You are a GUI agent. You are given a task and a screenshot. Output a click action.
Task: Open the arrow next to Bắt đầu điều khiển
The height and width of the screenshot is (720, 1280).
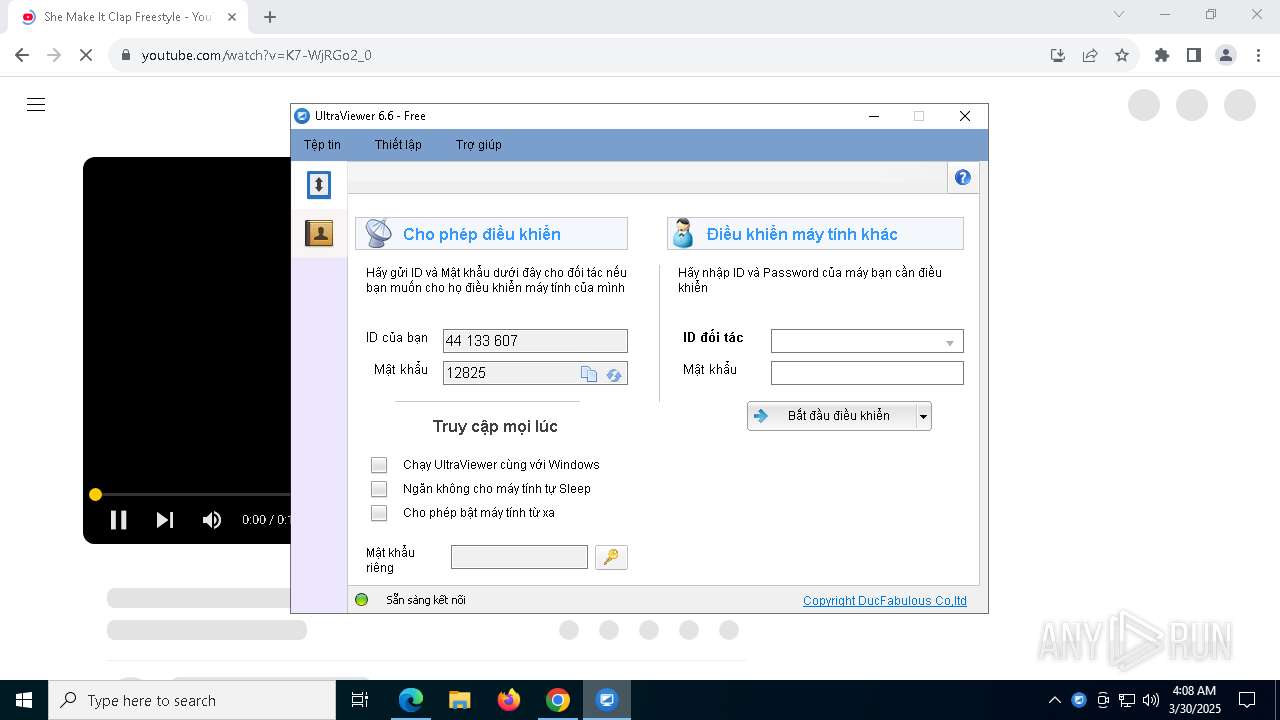[x=924, y=416]
